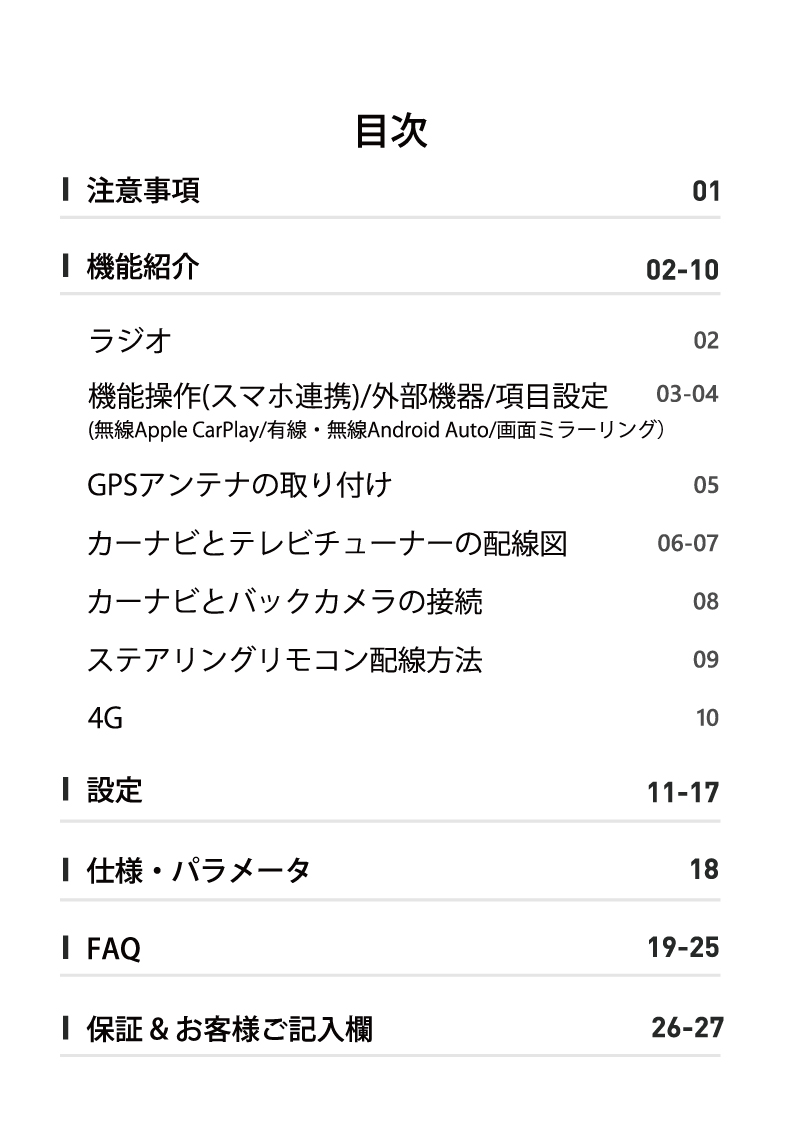The image size is (804, 1138).
Task: Open ステアリングリモコン配線方法 entry
Action: click(285, 660)
